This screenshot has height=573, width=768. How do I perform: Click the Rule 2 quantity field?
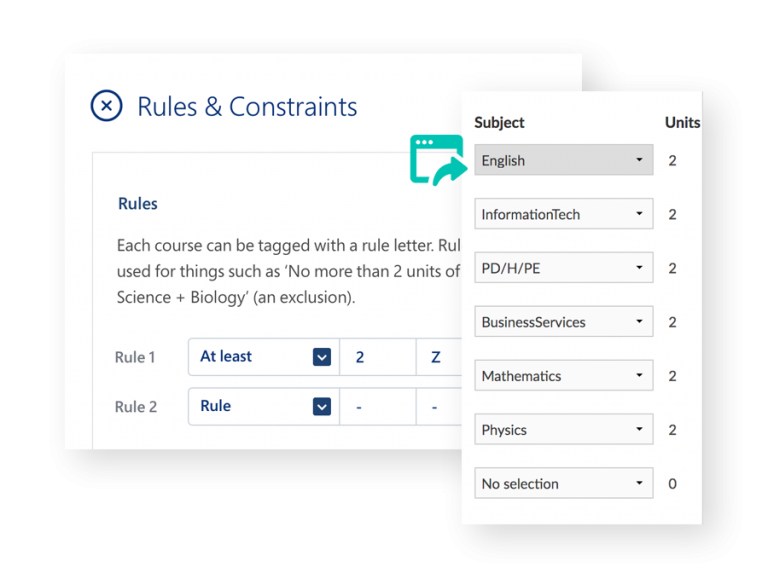[x=377, y=407]
